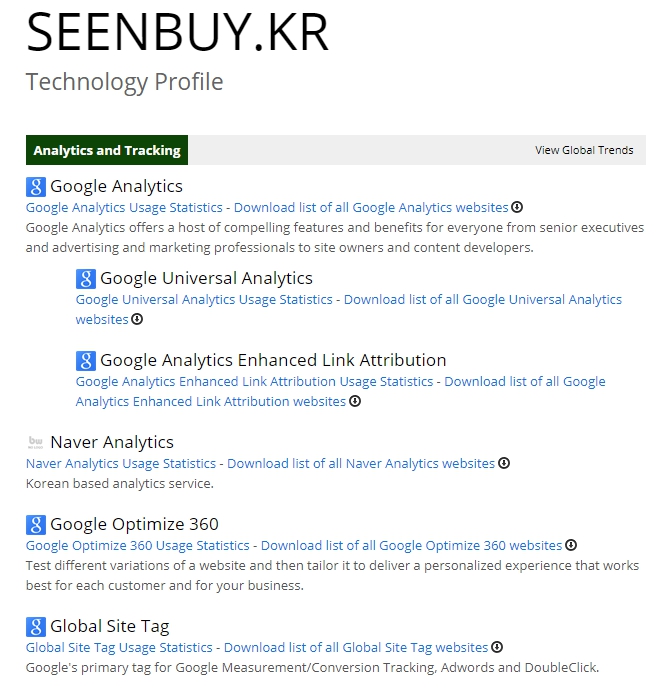Click download icon after Google Optimize 360 websites

tap(571, 545)
